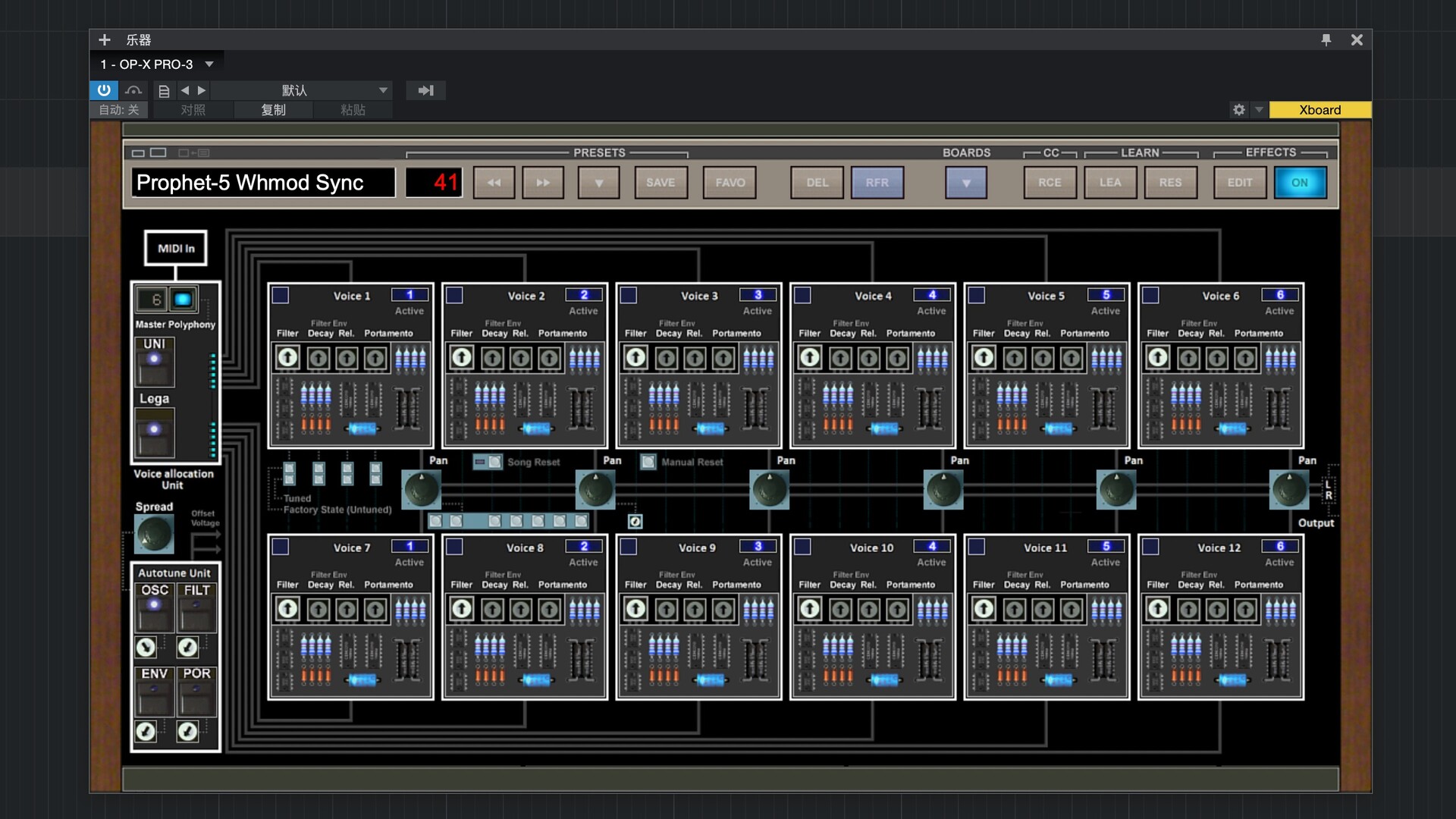Turn off effects with ON button

click(x=1300, y=183)
